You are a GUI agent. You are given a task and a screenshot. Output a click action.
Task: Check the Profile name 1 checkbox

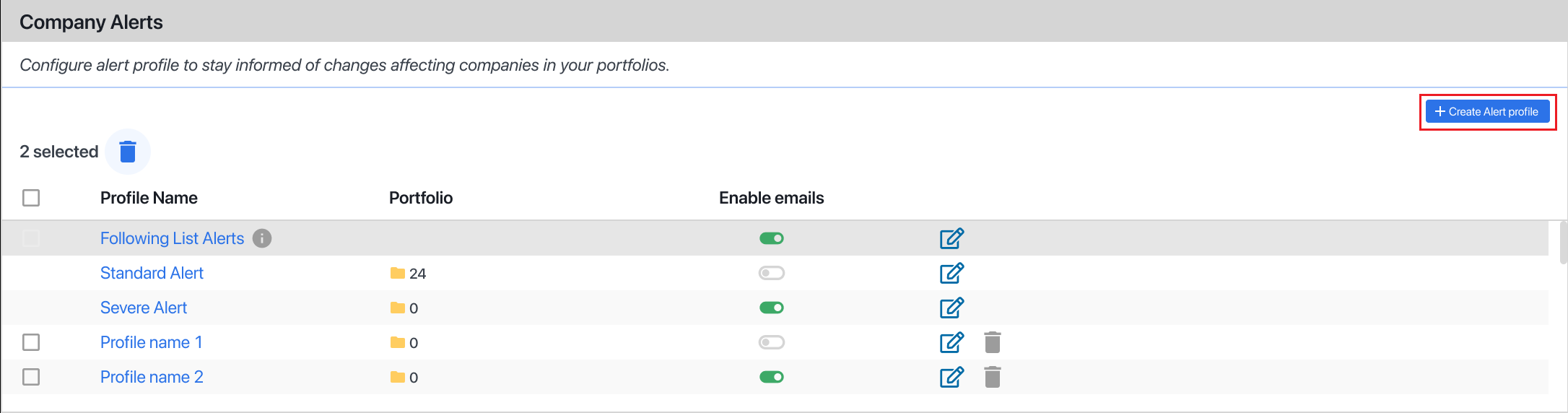coord(31,342)
